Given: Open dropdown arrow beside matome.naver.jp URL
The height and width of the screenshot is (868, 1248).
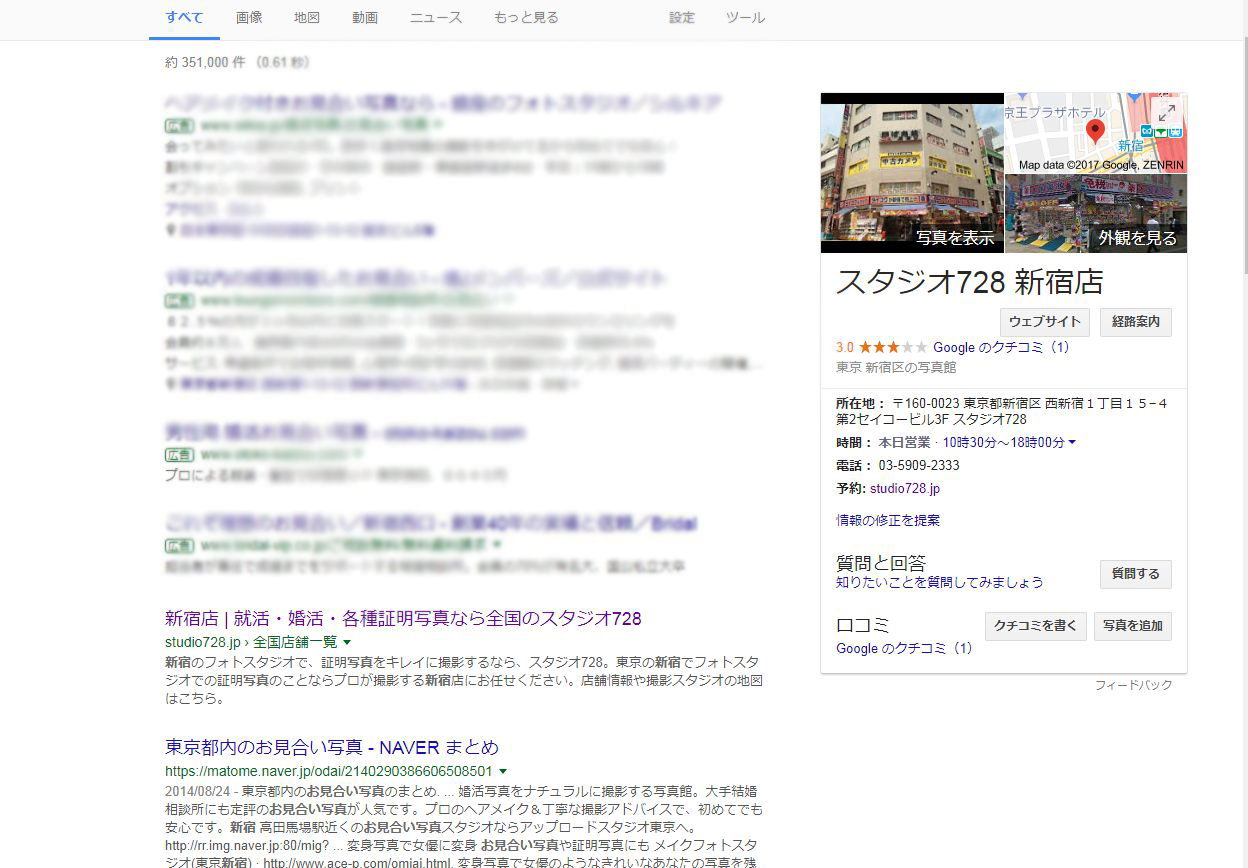Looking at the screenshot, I should (503, 771).
